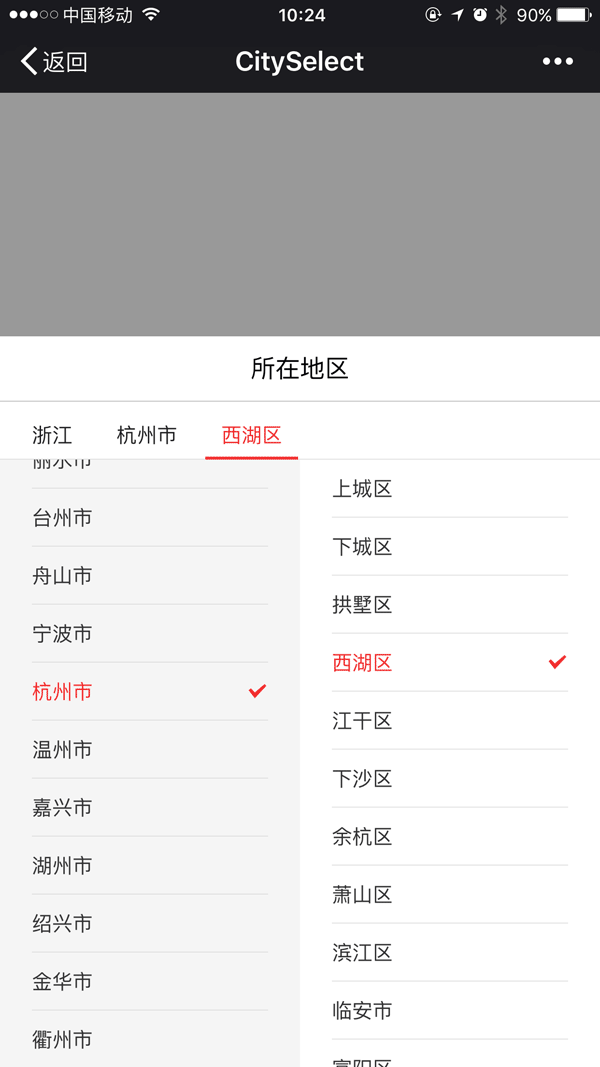
Task: Open the three-dot more menu
Action: (x=558, y=62)
